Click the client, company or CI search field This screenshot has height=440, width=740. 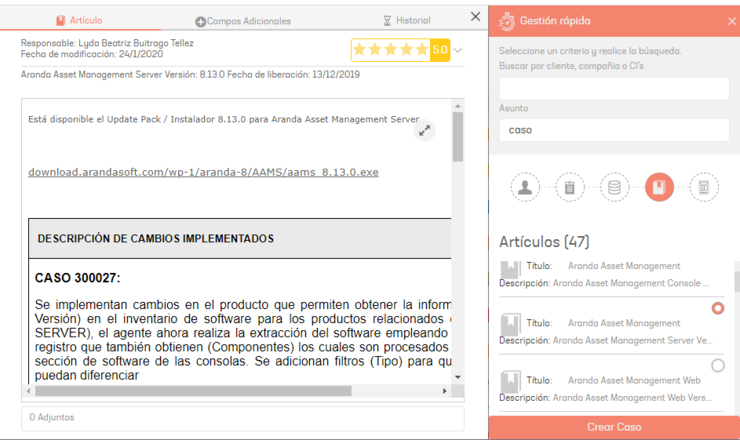[x=614, y=88]
